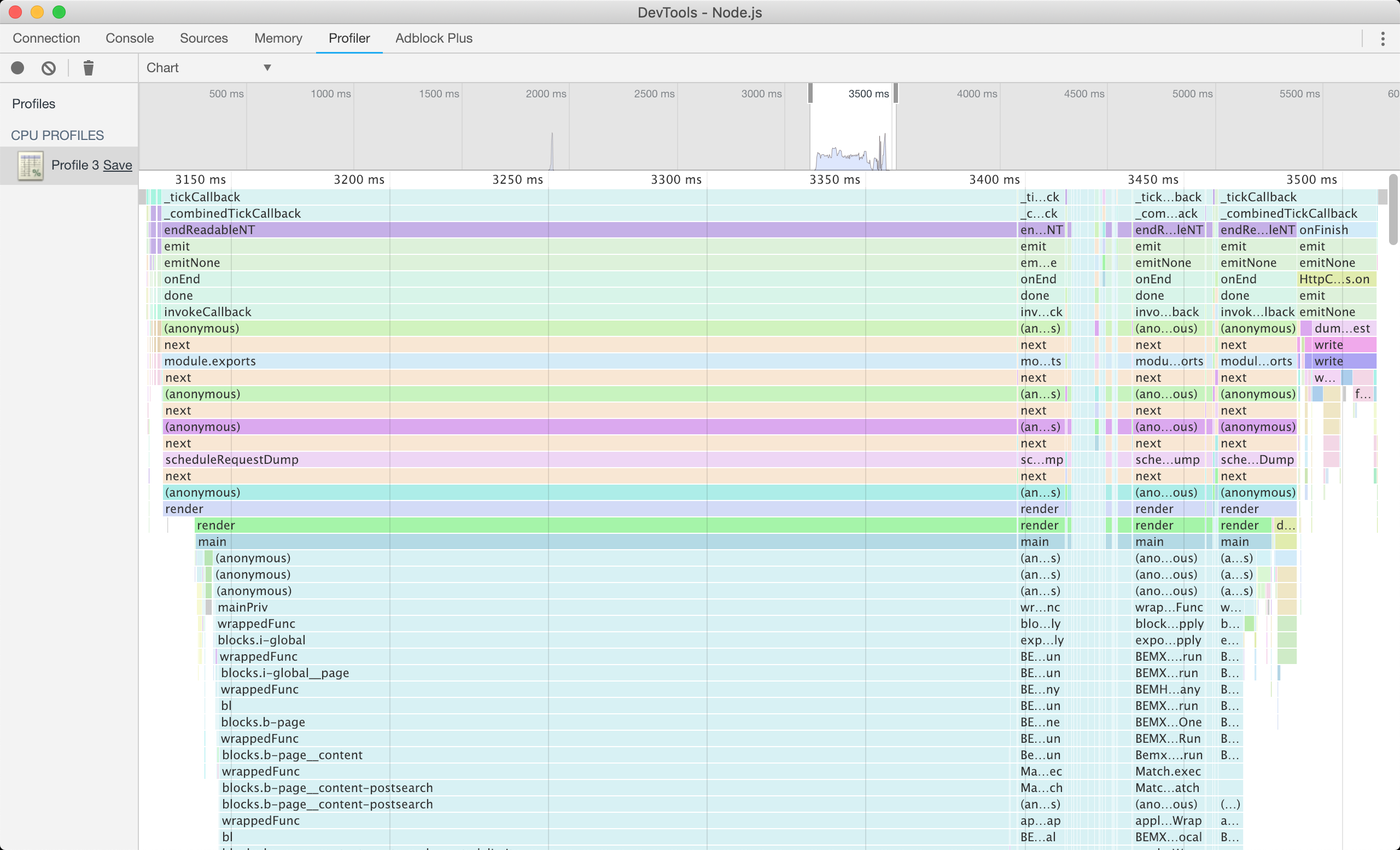
Task: Click the wide done flame bar
Action: [x=589, y=295]
